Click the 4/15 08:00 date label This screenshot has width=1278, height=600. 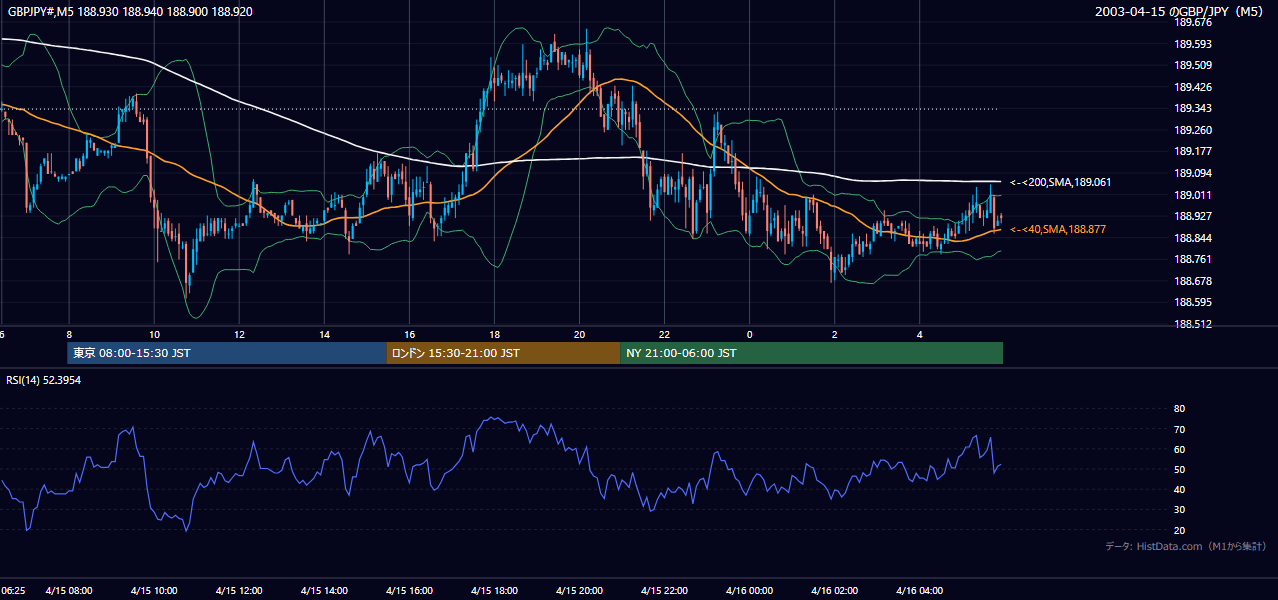click(x=68, y=591)
